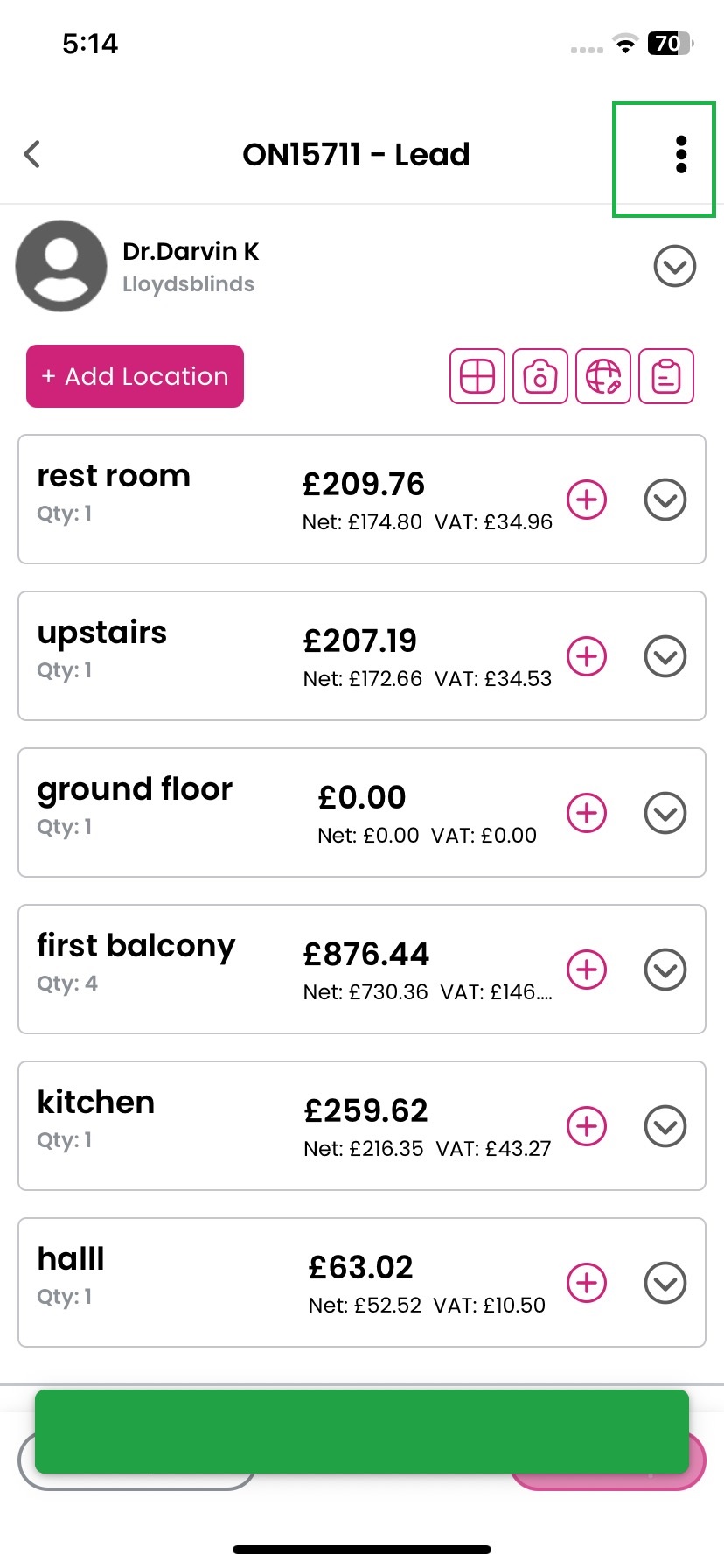Tap the customer profile avatar
Viewport: 724px width, 1568px height.
(61, 266)
